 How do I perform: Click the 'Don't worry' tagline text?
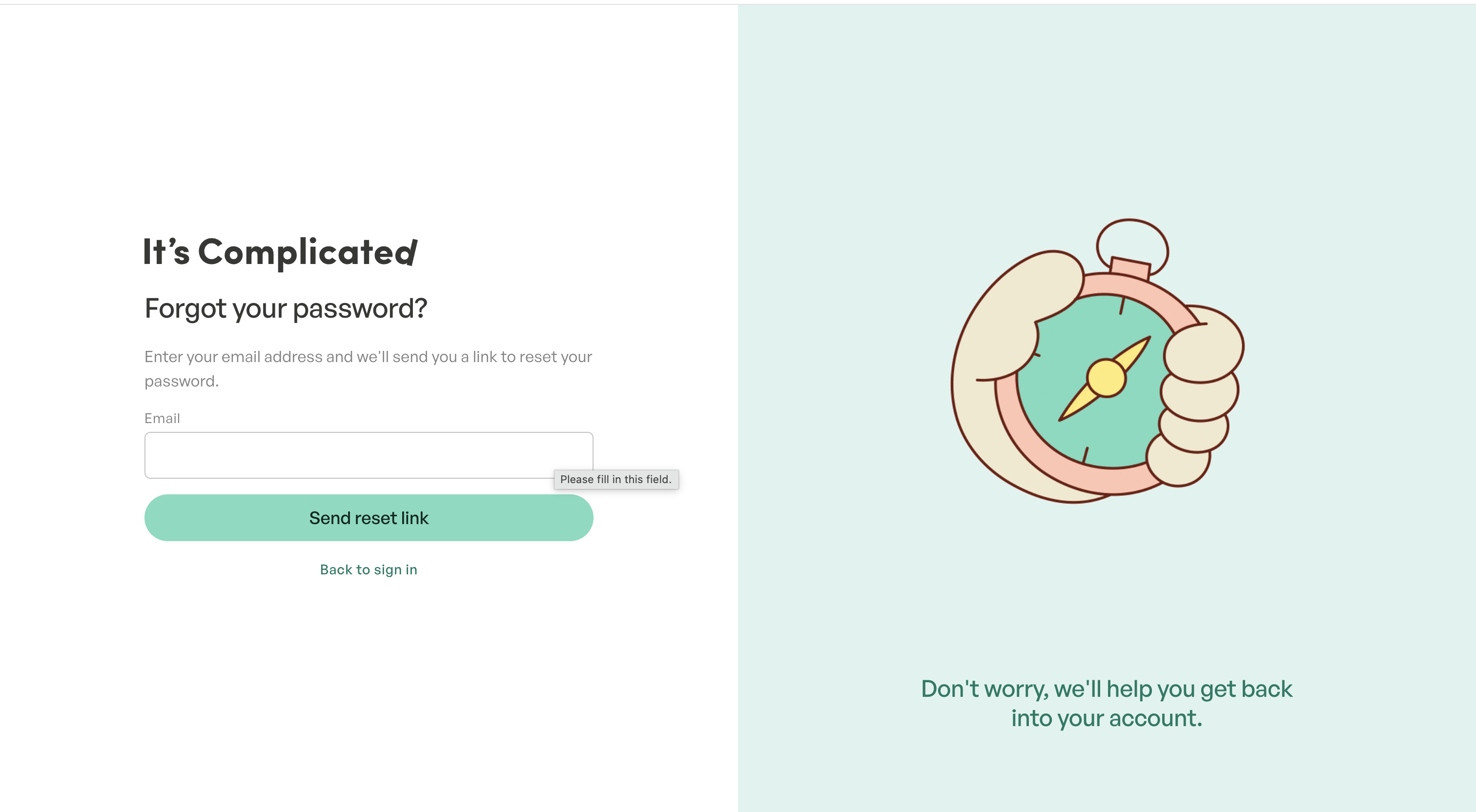point(1107,703)
